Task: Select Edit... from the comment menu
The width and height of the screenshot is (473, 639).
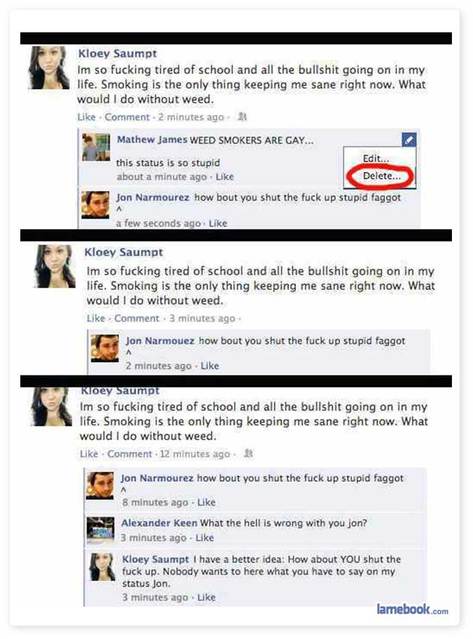Action: pos(376,158)
